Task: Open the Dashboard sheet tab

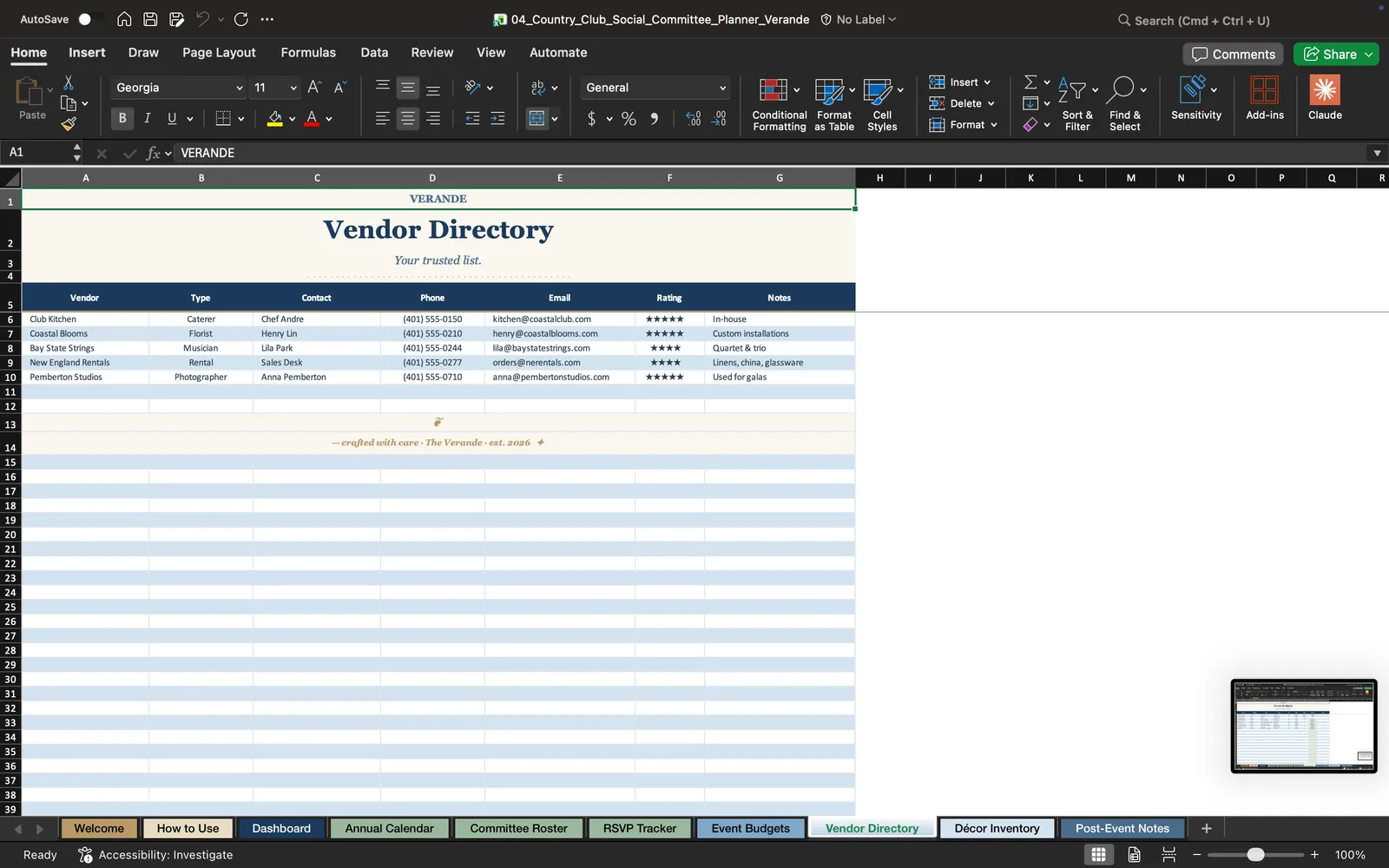Action: click(x=281, y=828)
